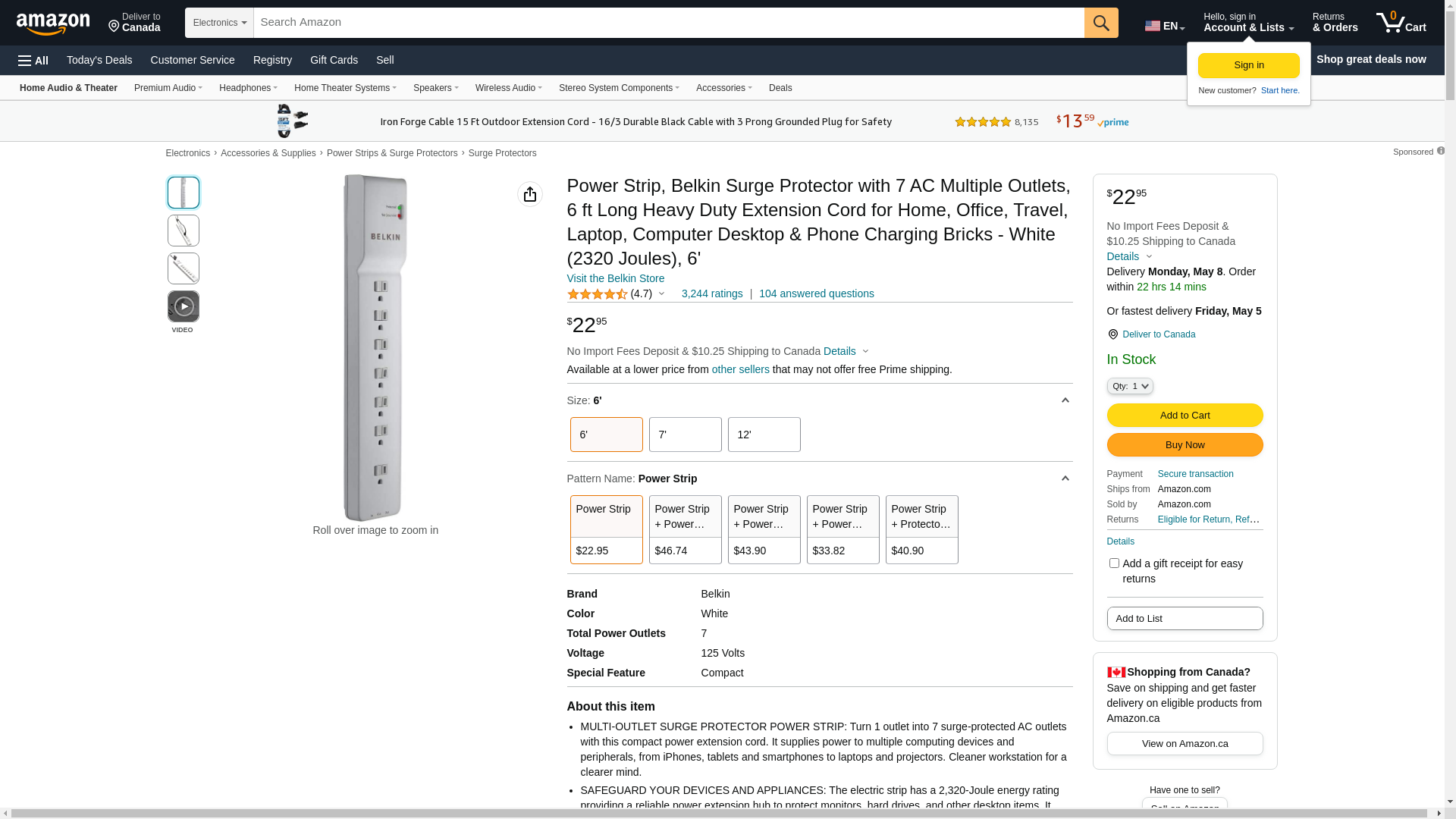Select the 12' size option
1456x819 pixels.
pyautogui.click(x=764, y=435)
